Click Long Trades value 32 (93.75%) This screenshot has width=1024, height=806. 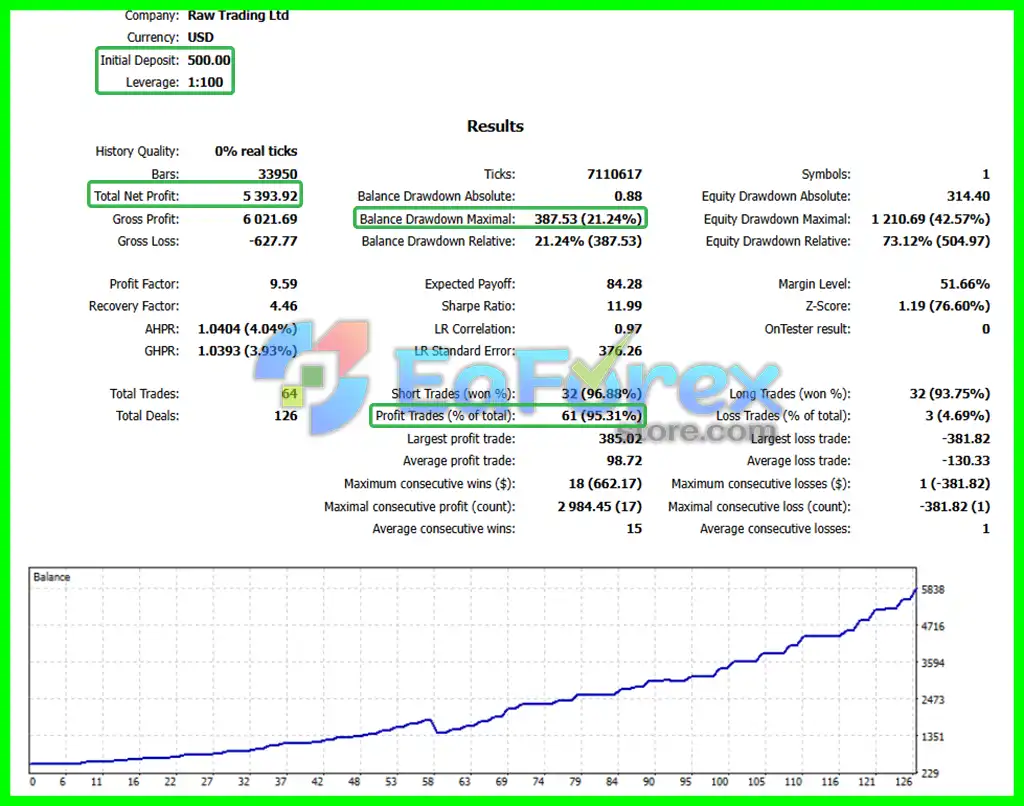tap(950, 394)
